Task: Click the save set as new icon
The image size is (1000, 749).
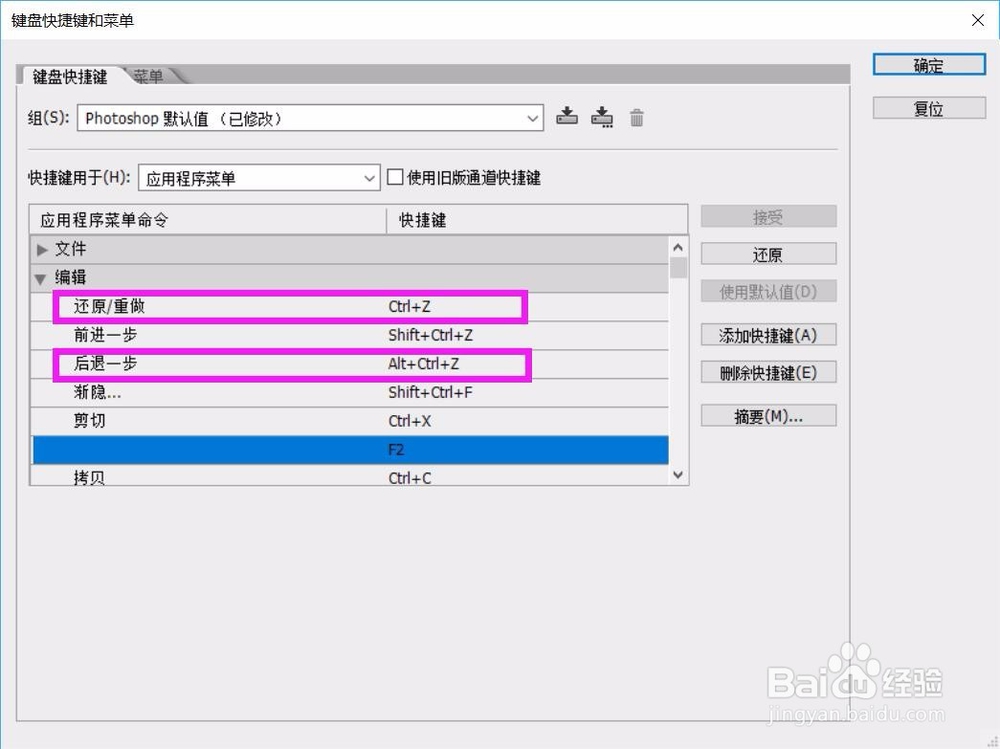Action: coord(602,117)
